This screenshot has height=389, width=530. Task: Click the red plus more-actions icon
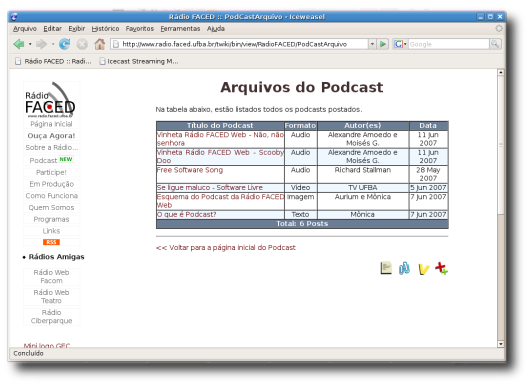coord(441,268)
